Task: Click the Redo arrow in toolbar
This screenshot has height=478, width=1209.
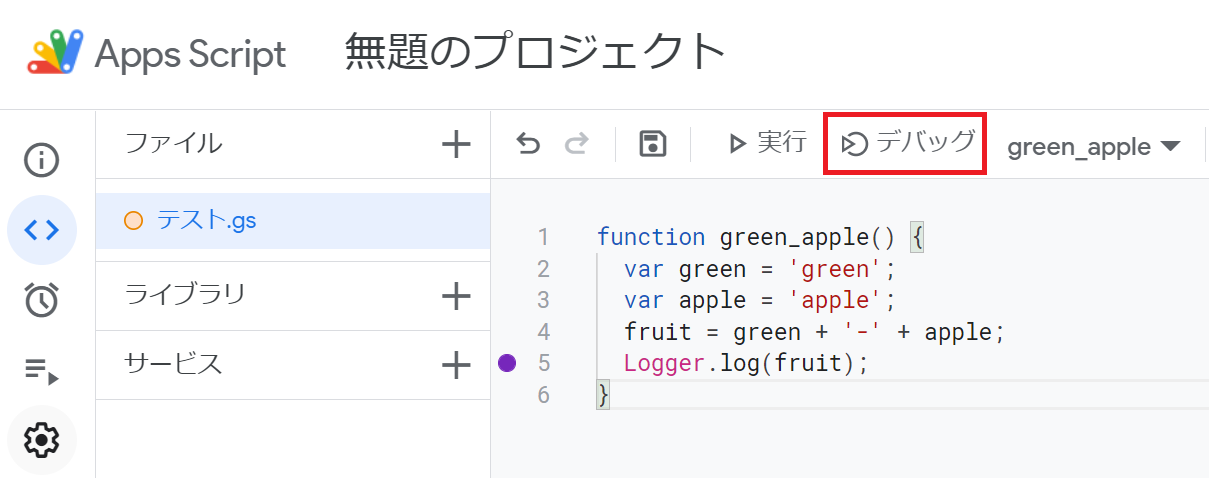Action: [x=577, y=145]
